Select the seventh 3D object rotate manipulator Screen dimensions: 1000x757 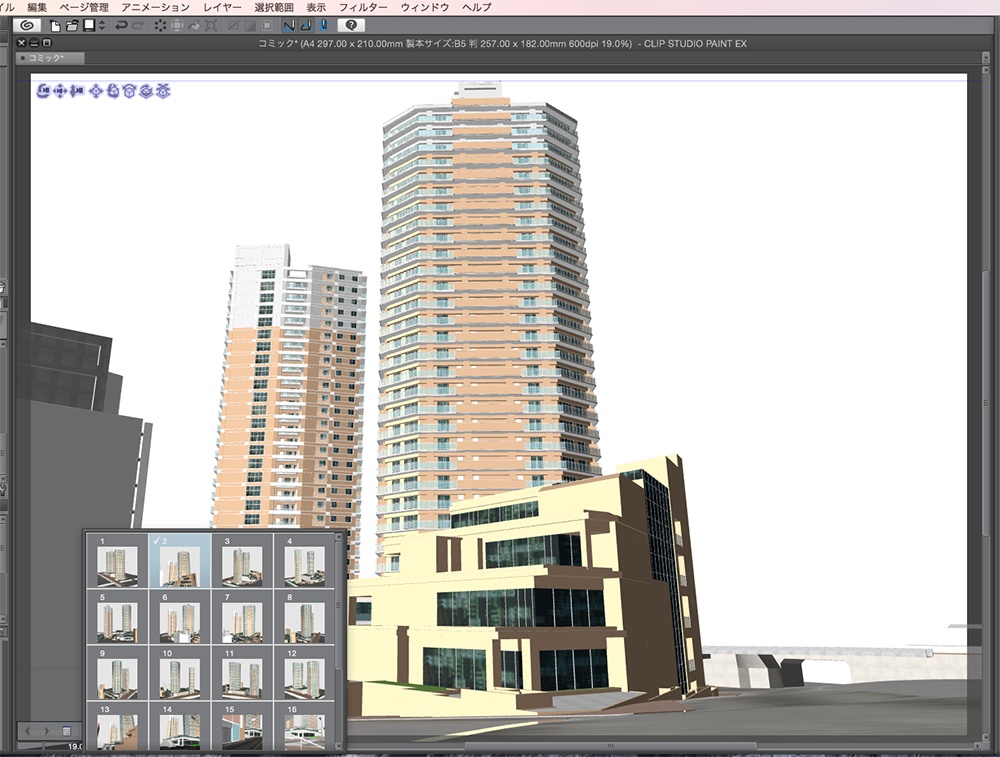146,91
